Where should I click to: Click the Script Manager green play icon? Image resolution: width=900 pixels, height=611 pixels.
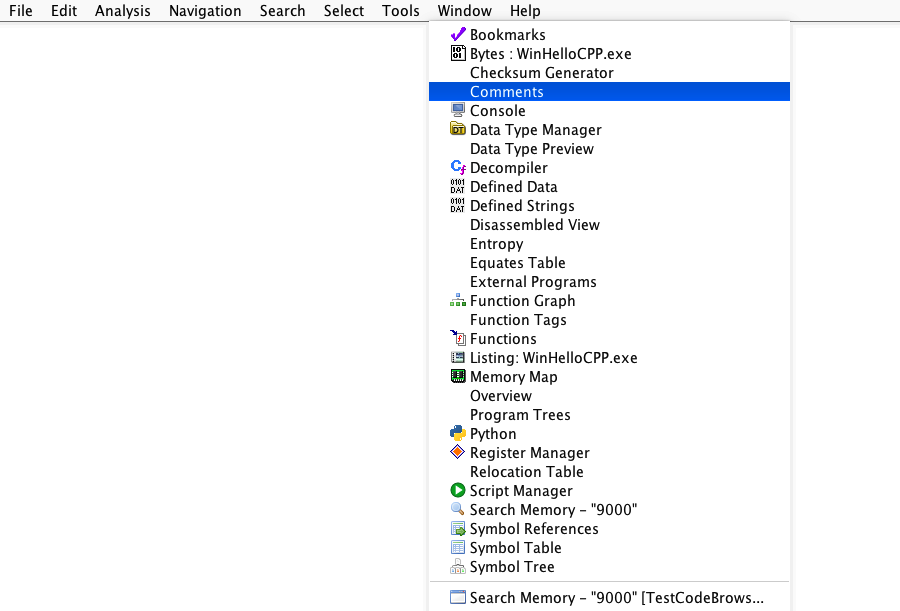(x=458, y=491)
